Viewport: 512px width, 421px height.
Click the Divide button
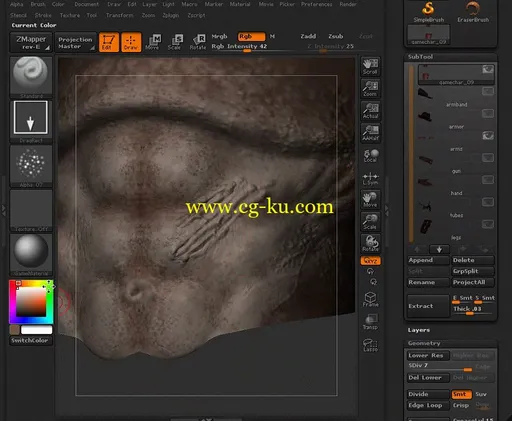pos(428,394)
